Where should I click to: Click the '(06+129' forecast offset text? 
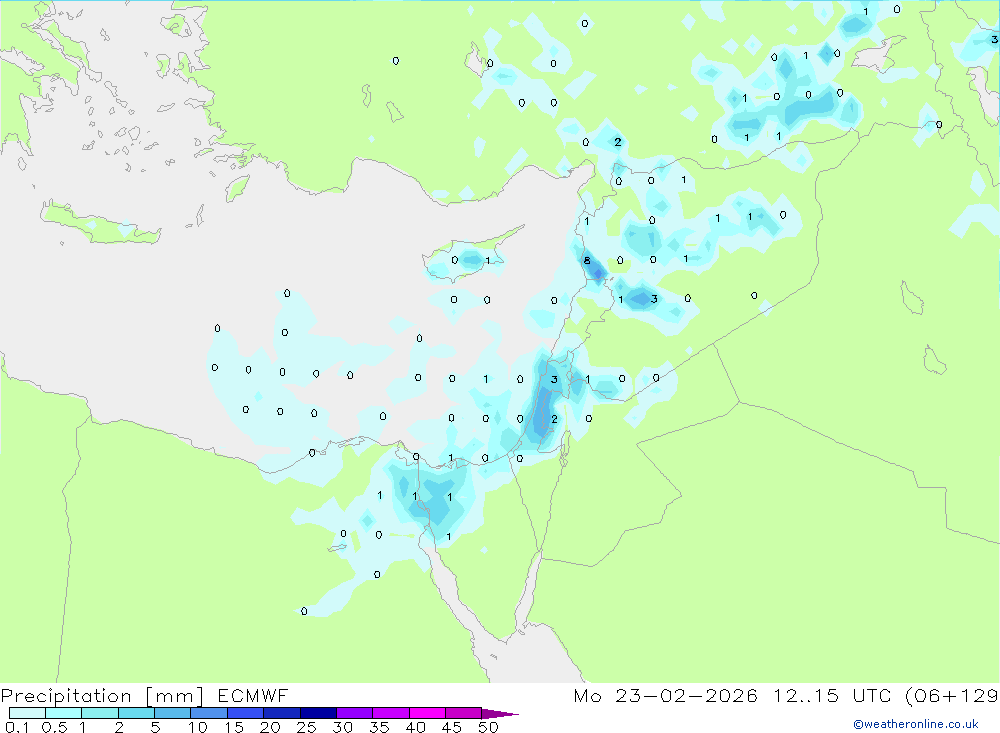pos(952,695)
